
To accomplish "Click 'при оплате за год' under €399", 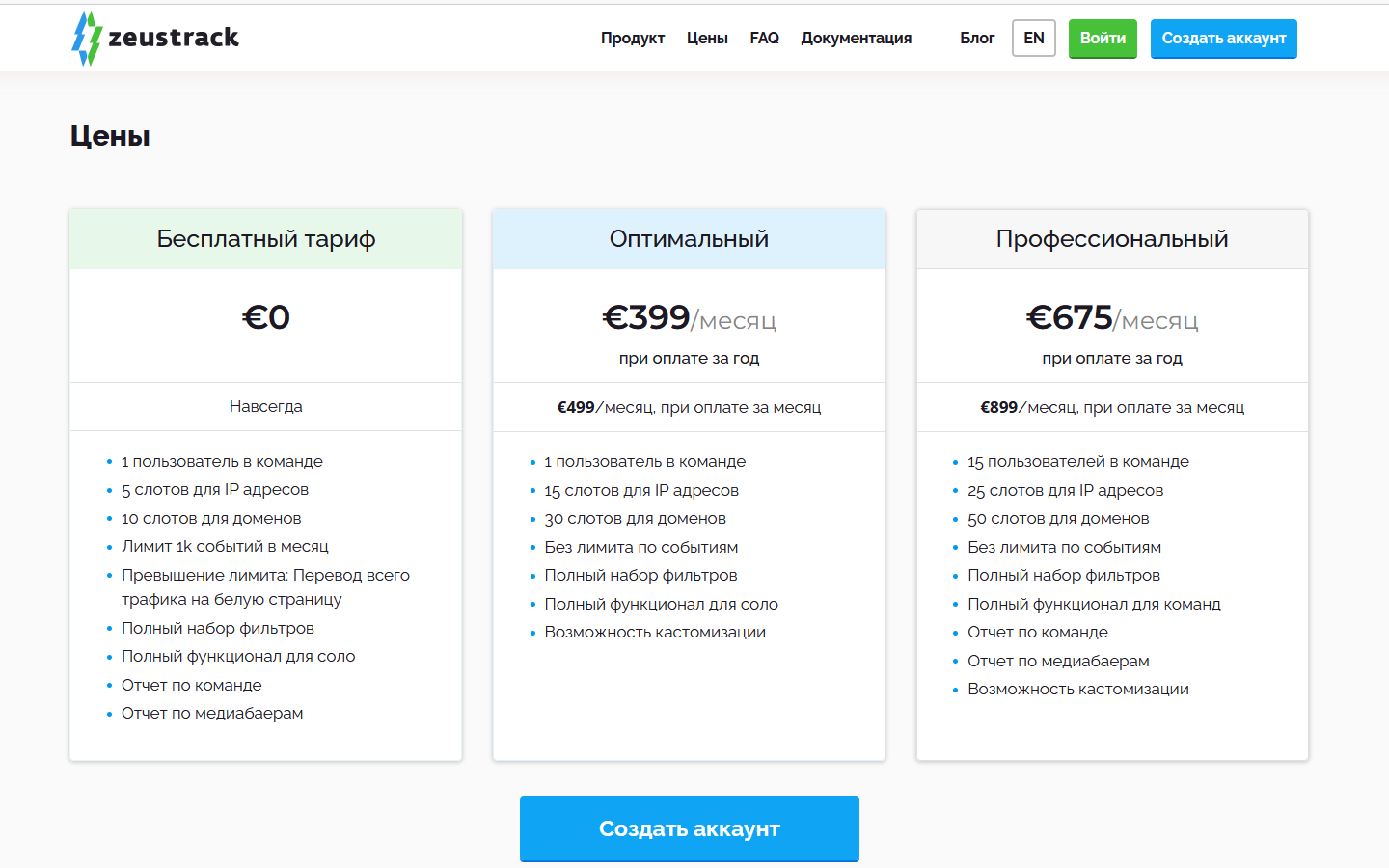I will (690, 359).
